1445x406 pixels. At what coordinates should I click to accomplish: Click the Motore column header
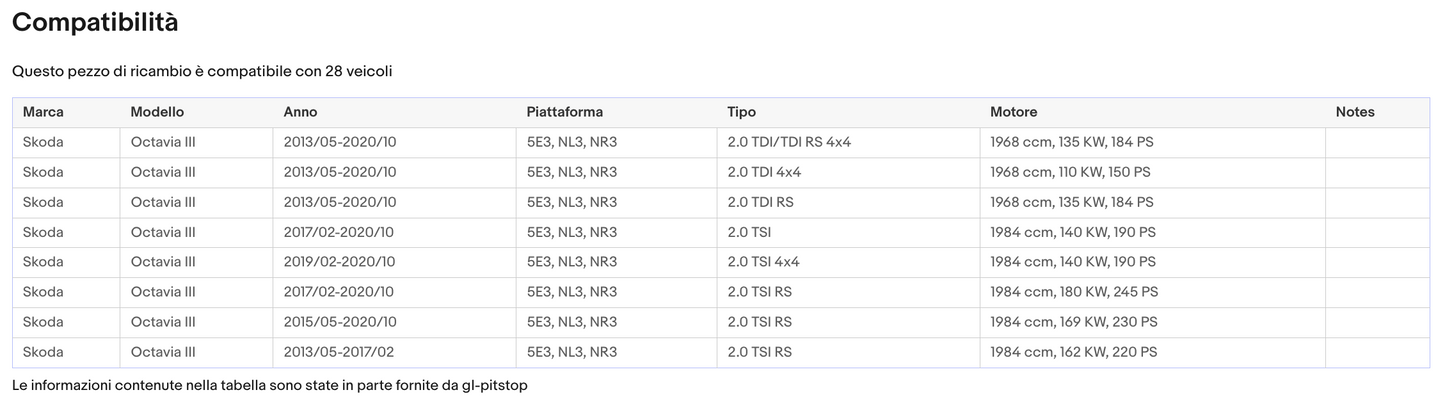tap(1013, 112)
